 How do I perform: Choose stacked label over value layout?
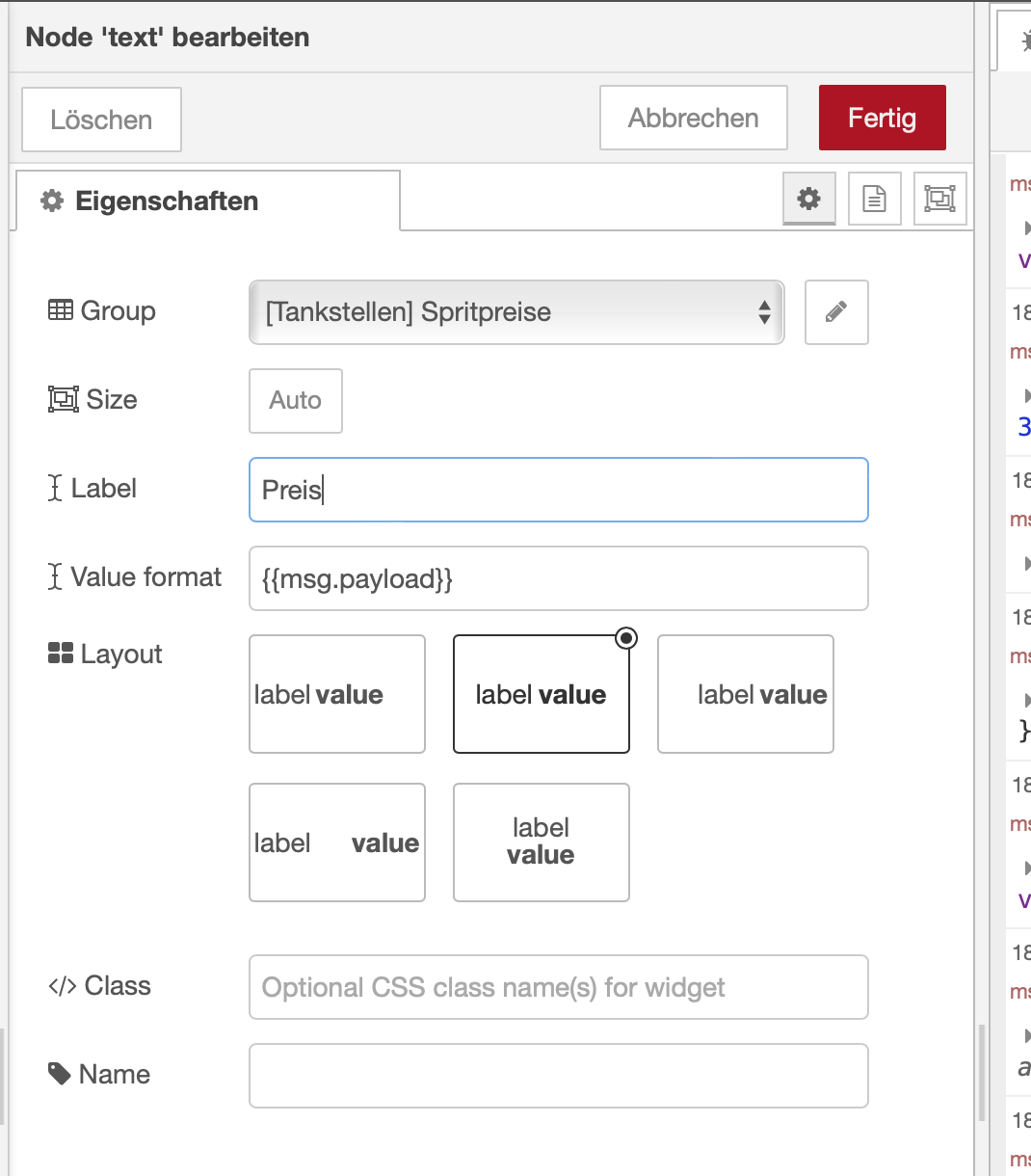coord(541,842)
